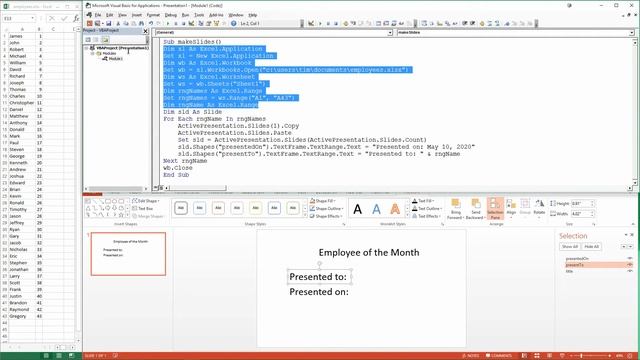Click the Text Box button
This screenshot has width=640, height=360.
pyautogui.click(x=142, y=209)
